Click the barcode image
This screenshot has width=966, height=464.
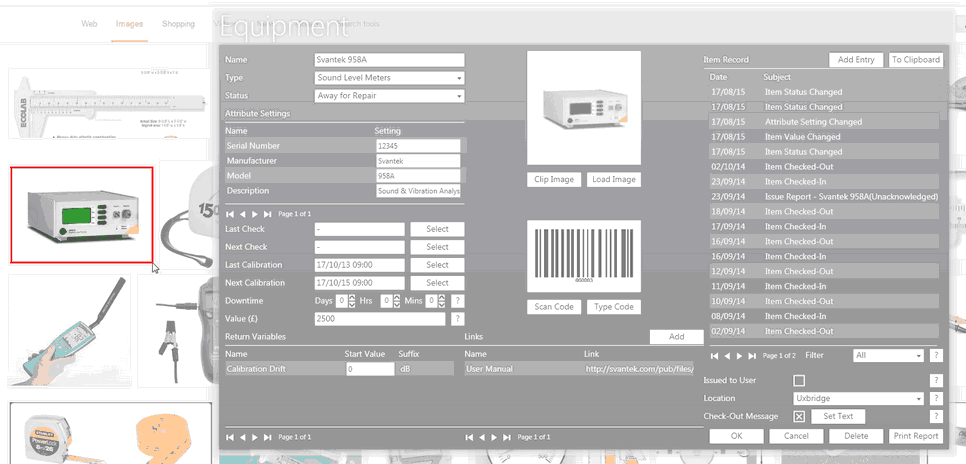(x=583, y=257)
